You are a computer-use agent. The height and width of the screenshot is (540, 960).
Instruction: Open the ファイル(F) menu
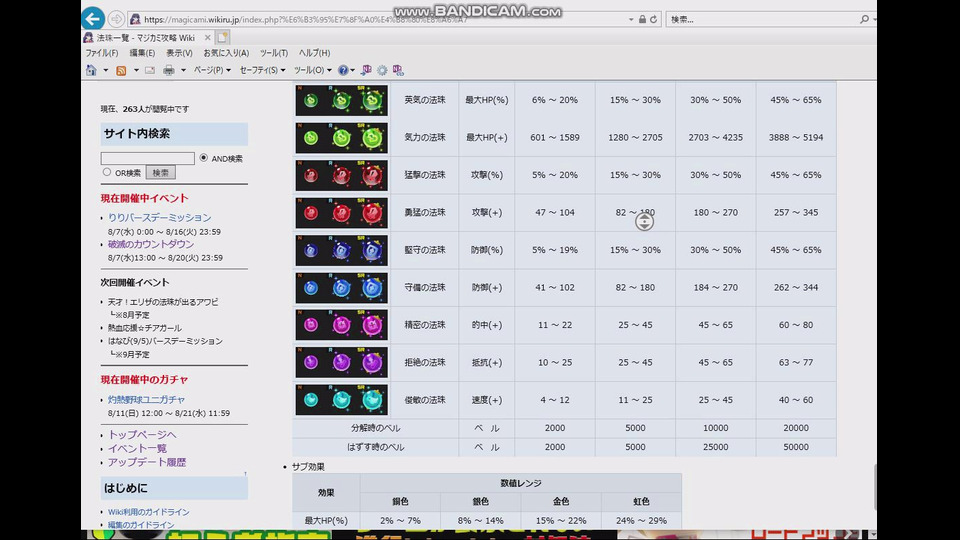pos(102,53)
